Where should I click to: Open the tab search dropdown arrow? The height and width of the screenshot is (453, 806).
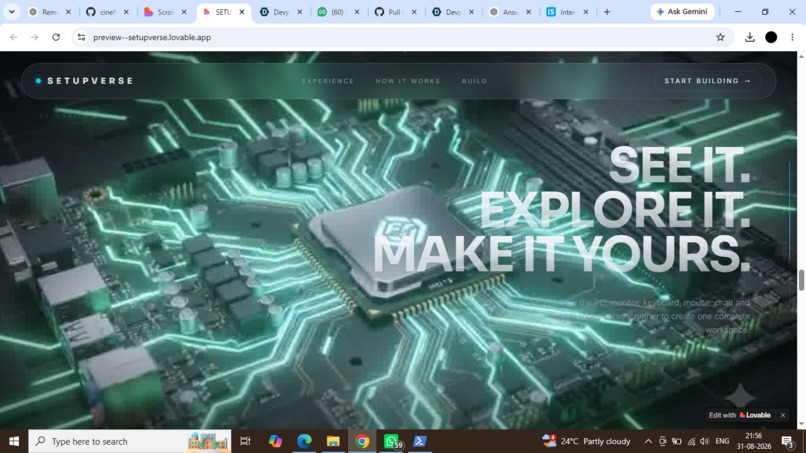(11, 11)
